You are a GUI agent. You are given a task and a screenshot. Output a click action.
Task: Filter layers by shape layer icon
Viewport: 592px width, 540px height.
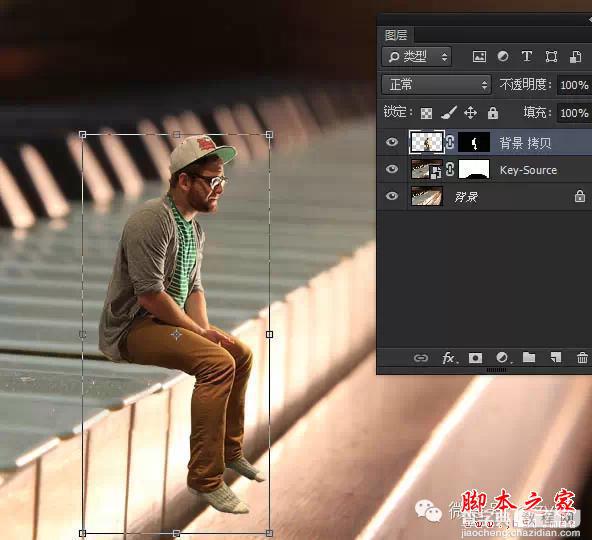pos(551,57)
